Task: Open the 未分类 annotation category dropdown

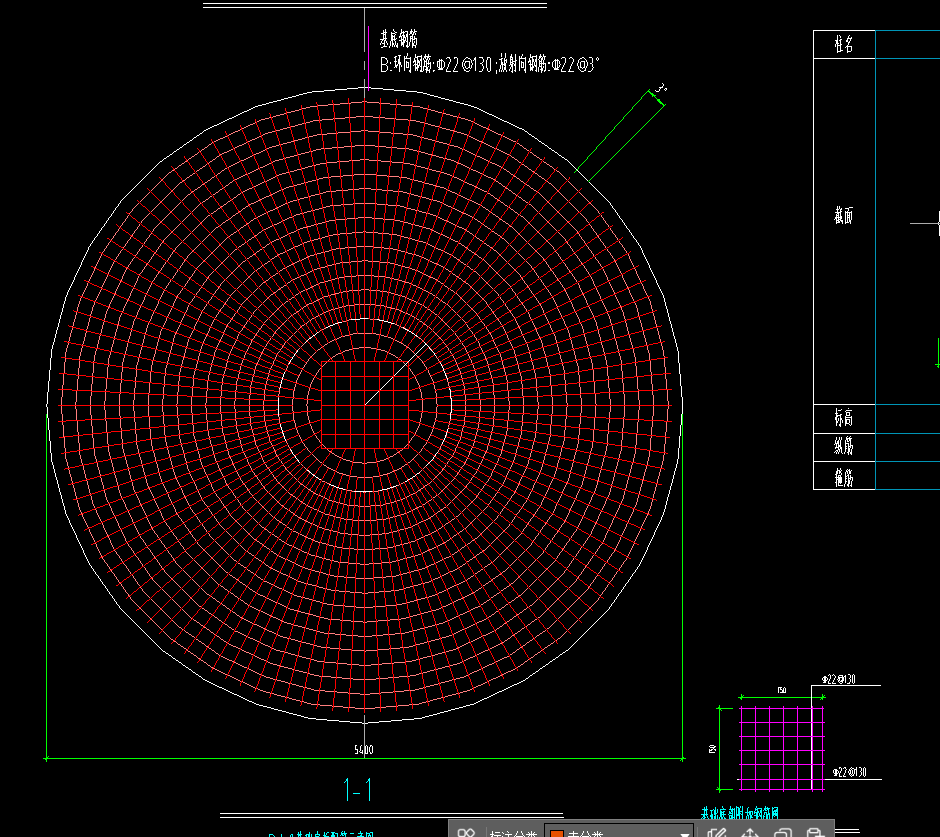Action: (685, 833)
